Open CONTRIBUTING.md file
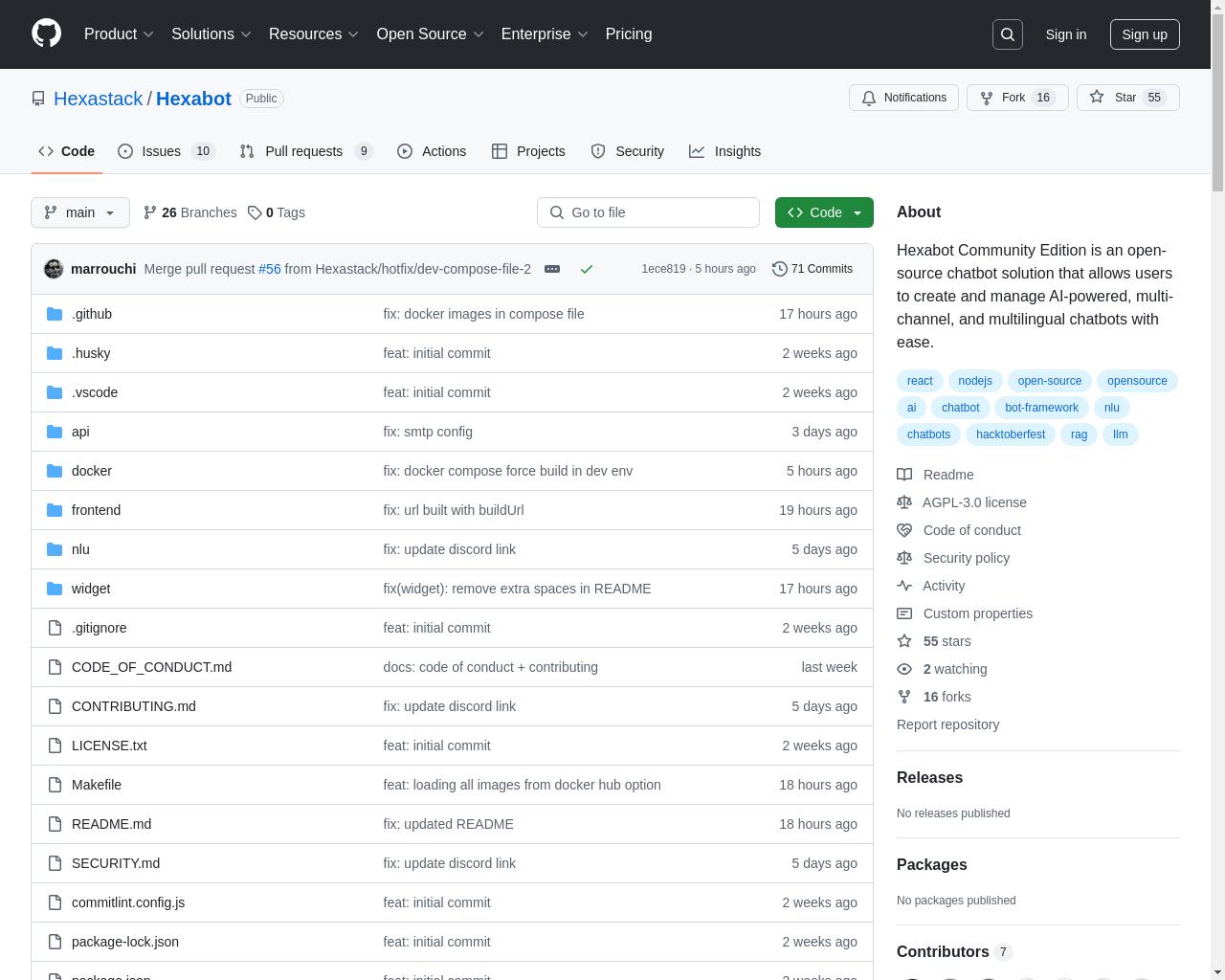Image resolution: width=1225 pixels, height=980 pixels. (134, 706)
